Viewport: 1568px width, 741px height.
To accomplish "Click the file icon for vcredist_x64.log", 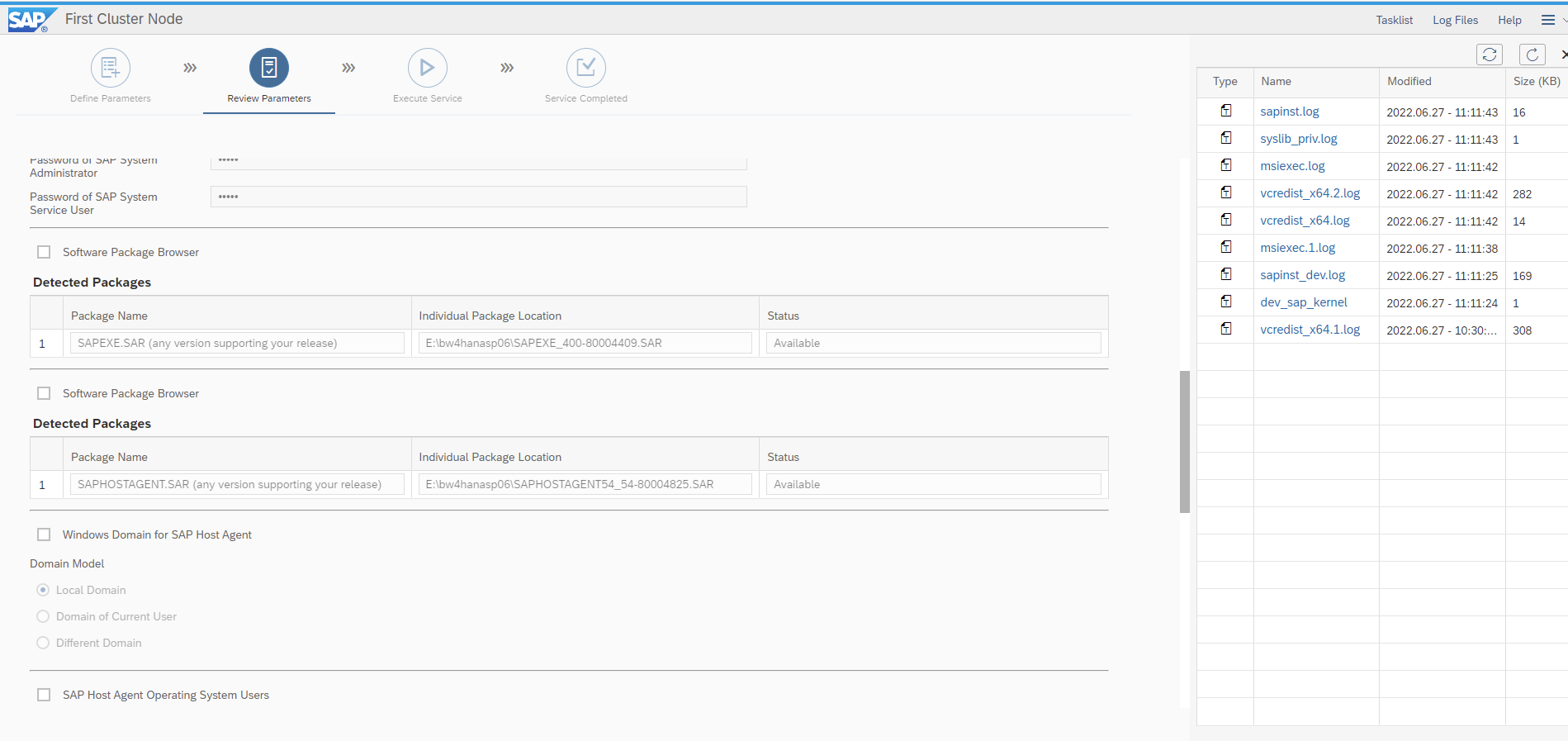I will (1226, 220).
